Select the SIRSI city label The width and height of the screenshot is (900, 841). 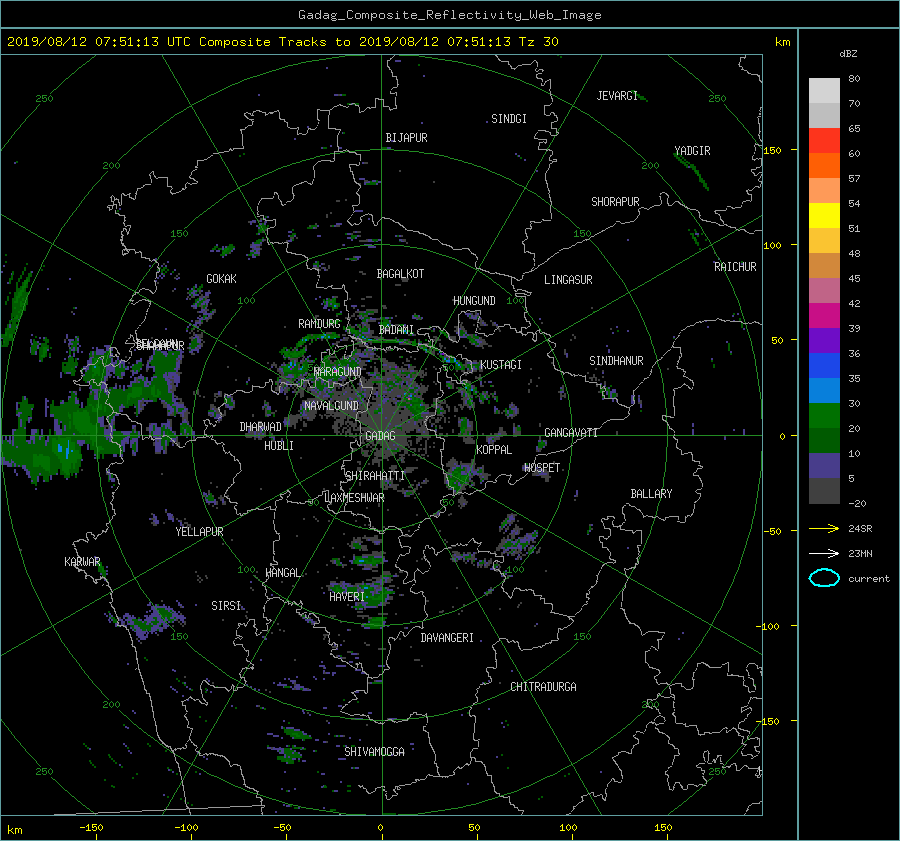pyautogui.click(x=226, y=606)
